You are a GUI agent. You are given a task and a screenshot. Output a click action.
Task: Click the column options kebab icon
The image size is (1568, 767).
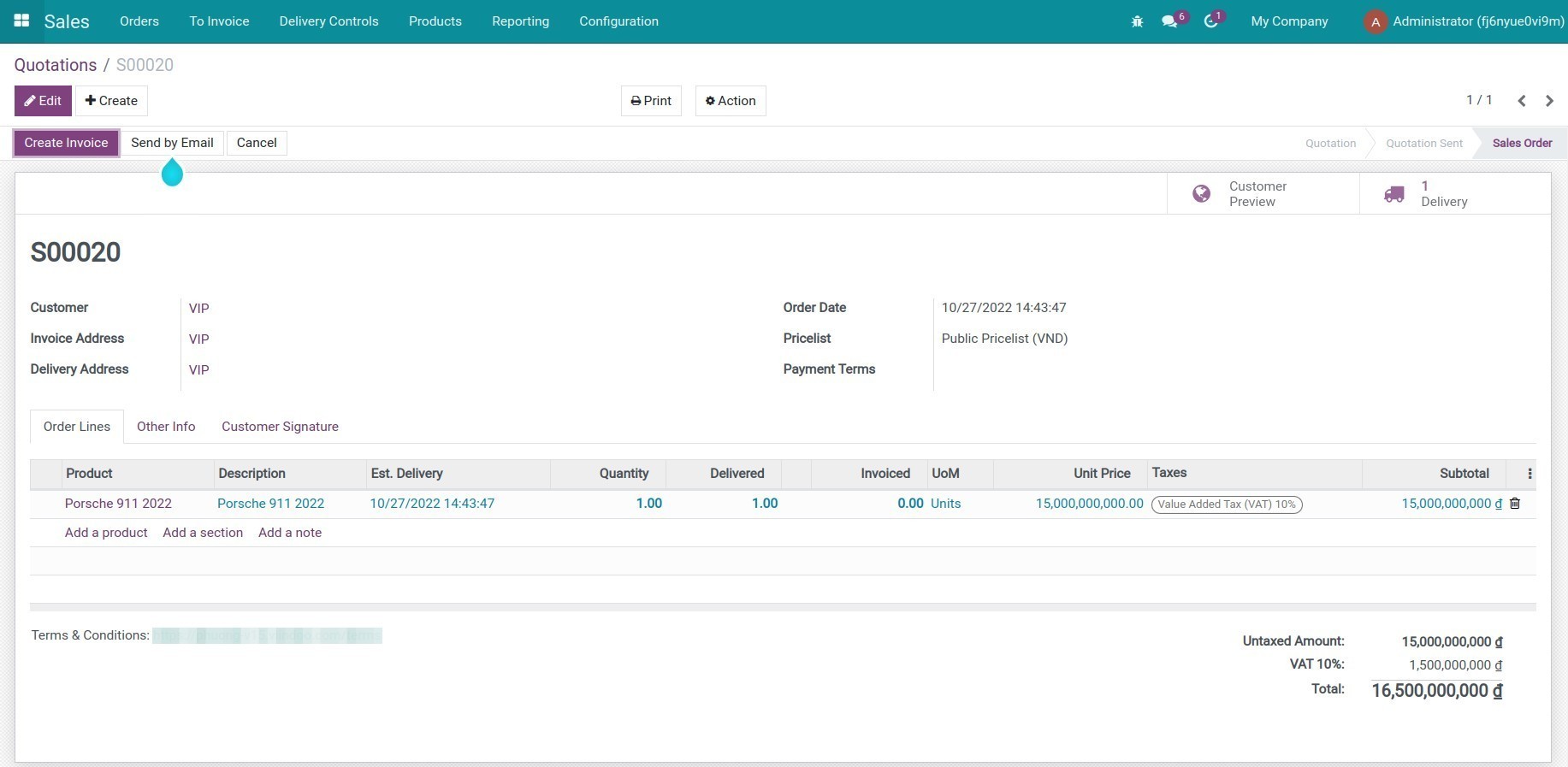click(x=1530, y=474)
